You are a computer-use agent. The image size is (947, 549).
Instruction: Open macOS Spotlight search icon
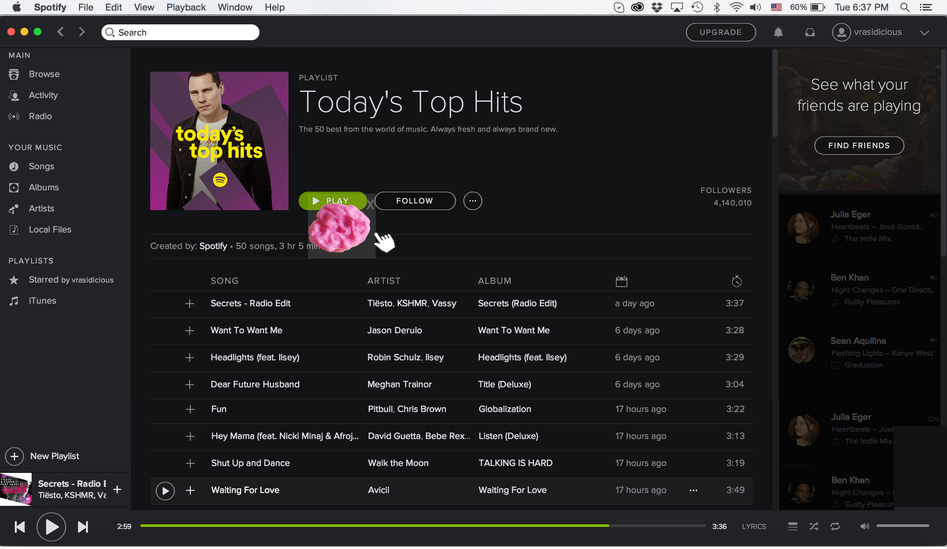pyautogui.click(x=905, y=7)
